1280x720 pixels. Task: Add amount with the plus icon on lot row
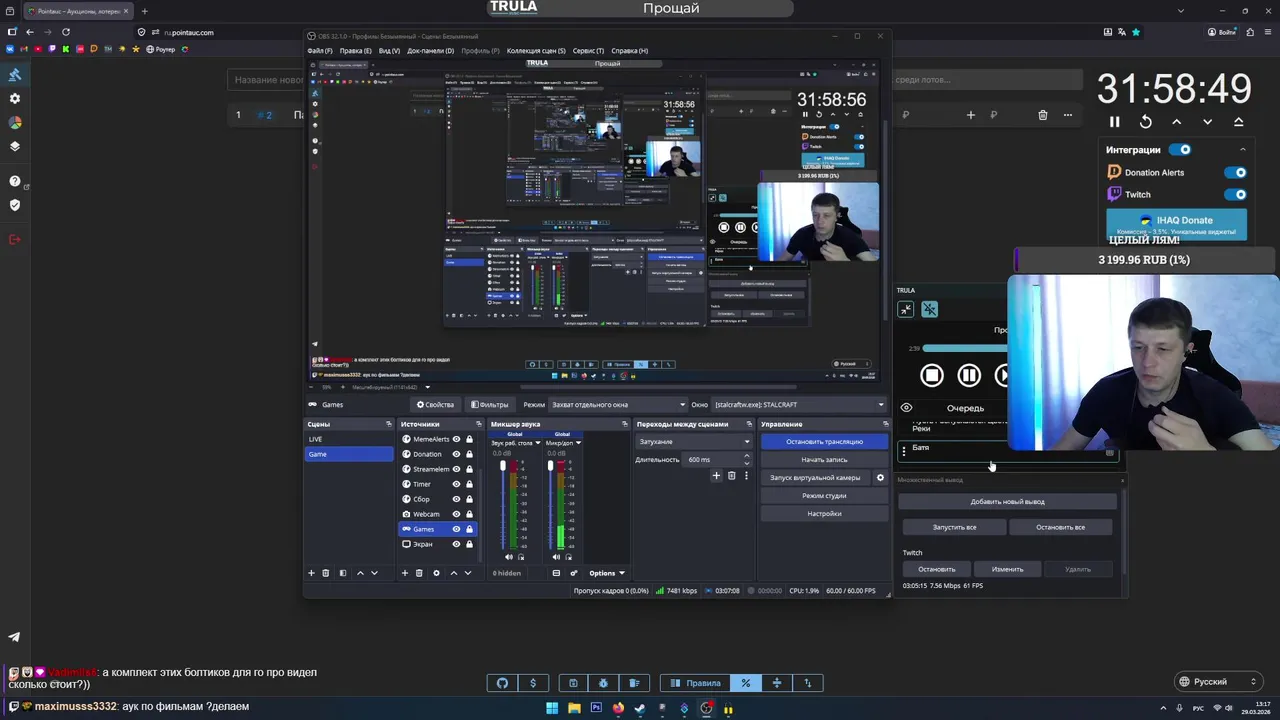point(970,115)
